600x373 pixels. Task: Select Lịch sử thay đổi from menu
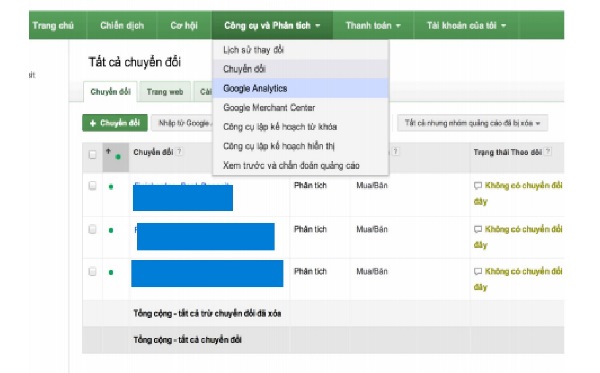point(300,50)
